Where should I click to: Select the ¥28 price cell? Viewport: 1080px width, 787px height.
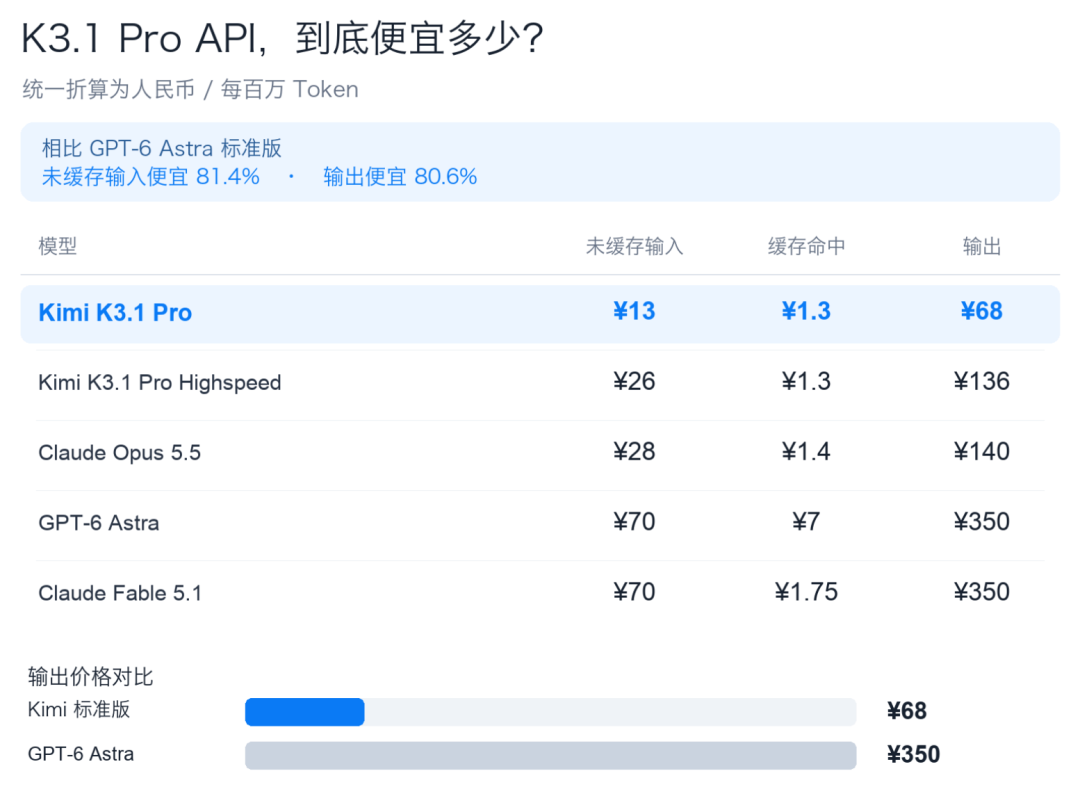point(634,452)
